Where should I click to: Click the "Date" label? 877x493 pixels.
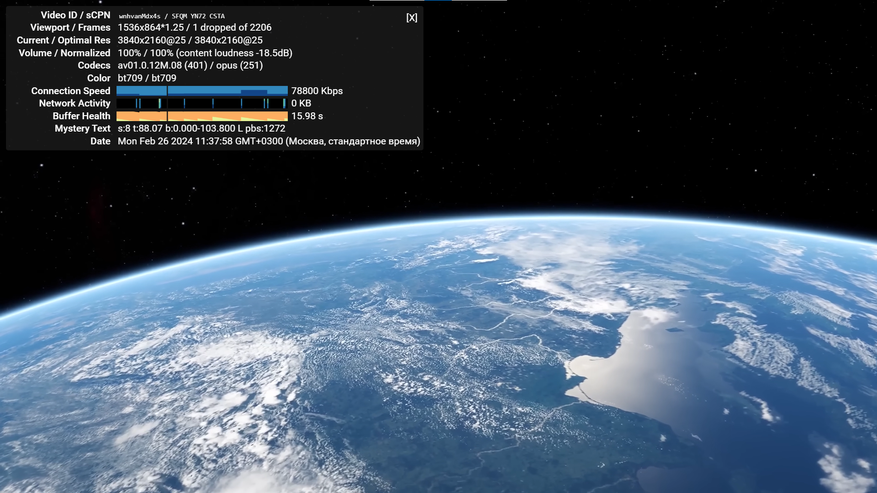101,141
